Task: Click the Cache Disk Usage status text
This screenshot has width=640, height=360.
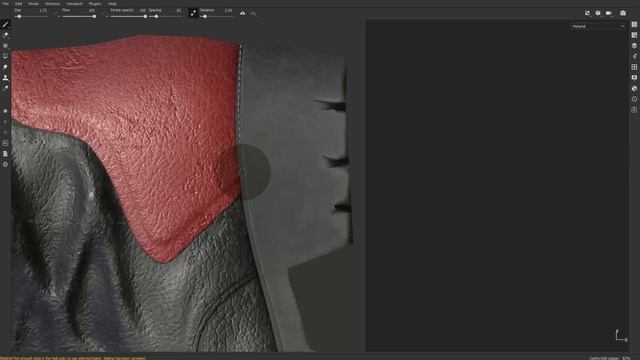Action: (x=610, y=358)
